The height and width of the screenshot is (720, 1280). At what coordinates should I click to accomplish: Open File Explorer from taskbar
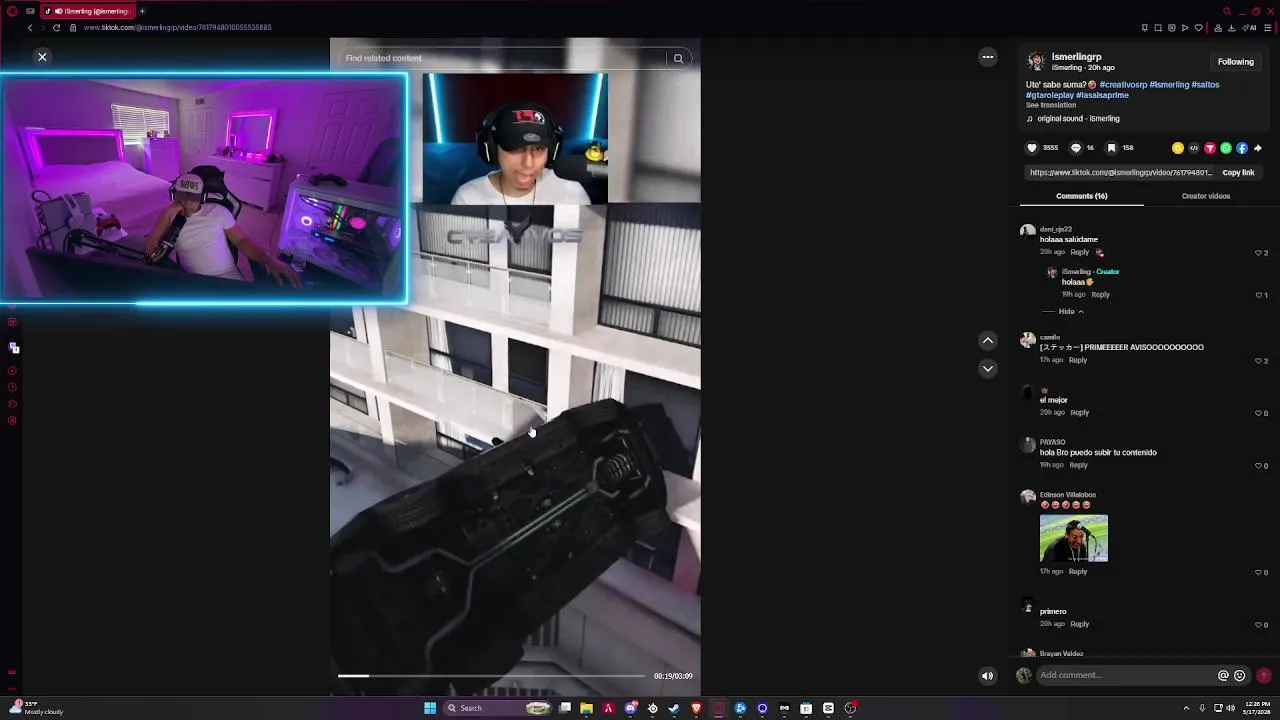pyautogui.click(x=586, y=708)
